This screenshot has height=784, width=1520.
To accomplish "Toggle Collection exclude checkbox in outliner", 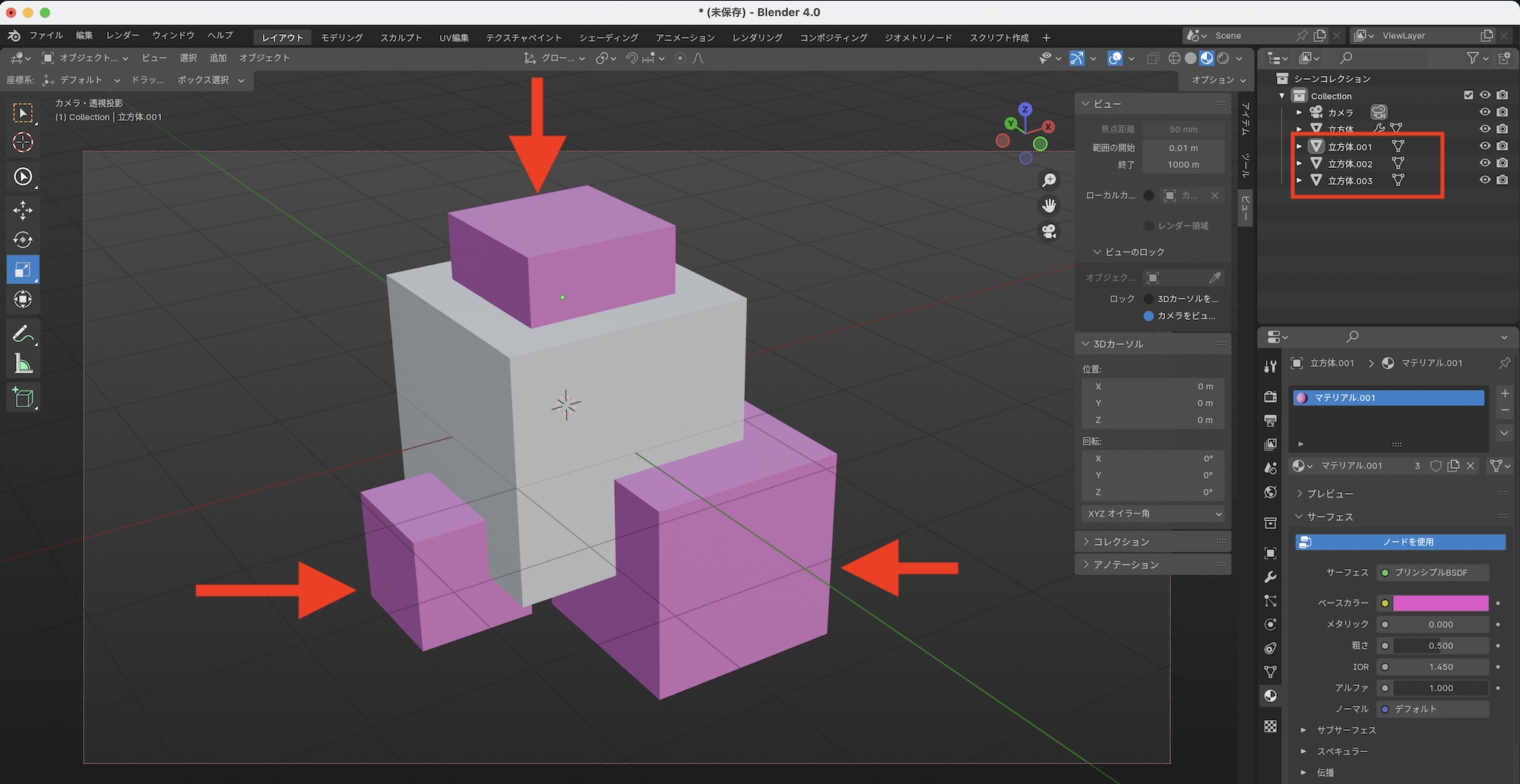I will pos(1468,96).
